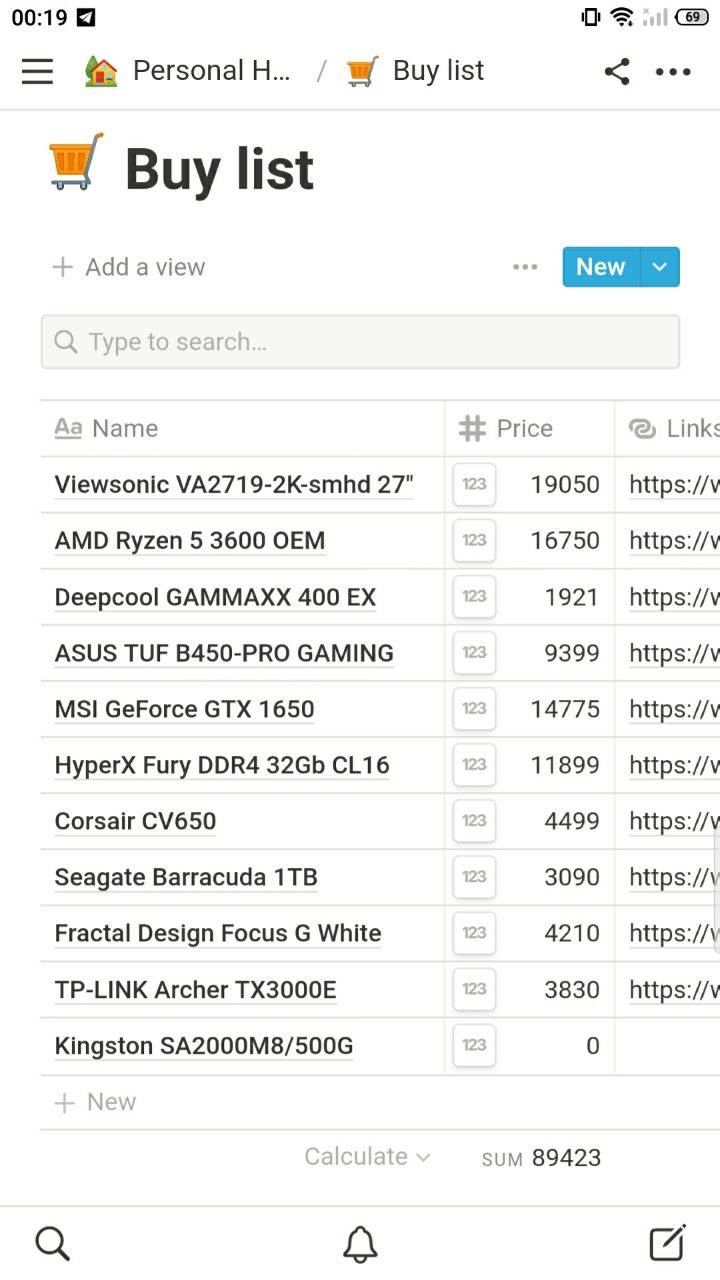Viewport: 720px width, 1280px height.
Task: Click the blue New button
Action: click(601, 267)
